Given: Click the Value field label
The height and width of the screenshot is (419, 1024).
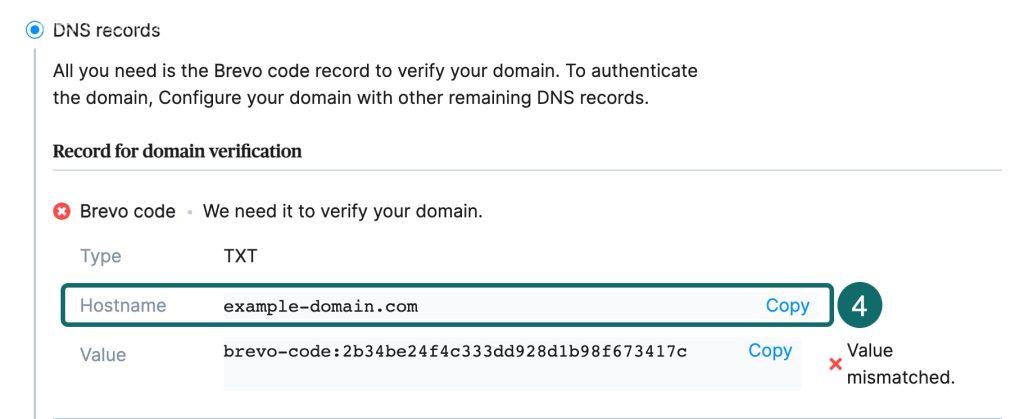Looking at the screenshot, I should coord(103,355).
